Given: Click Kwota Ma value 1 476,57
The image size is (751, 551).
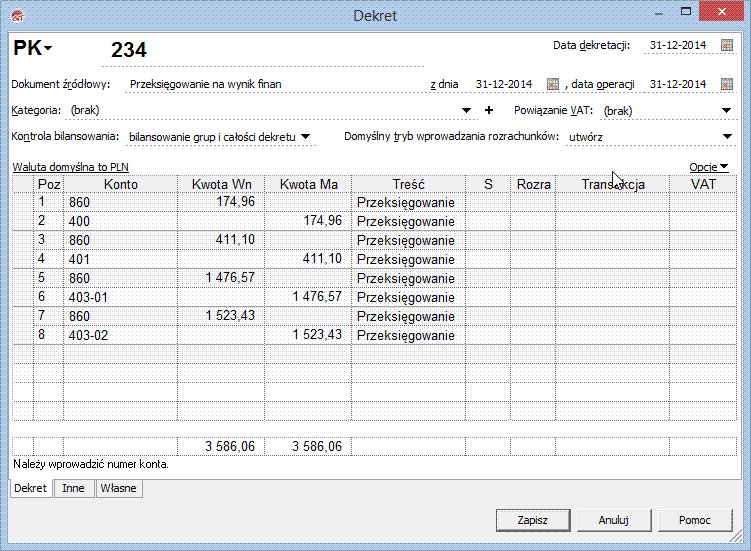Looking at the screenshot, I should pos(317,296).
